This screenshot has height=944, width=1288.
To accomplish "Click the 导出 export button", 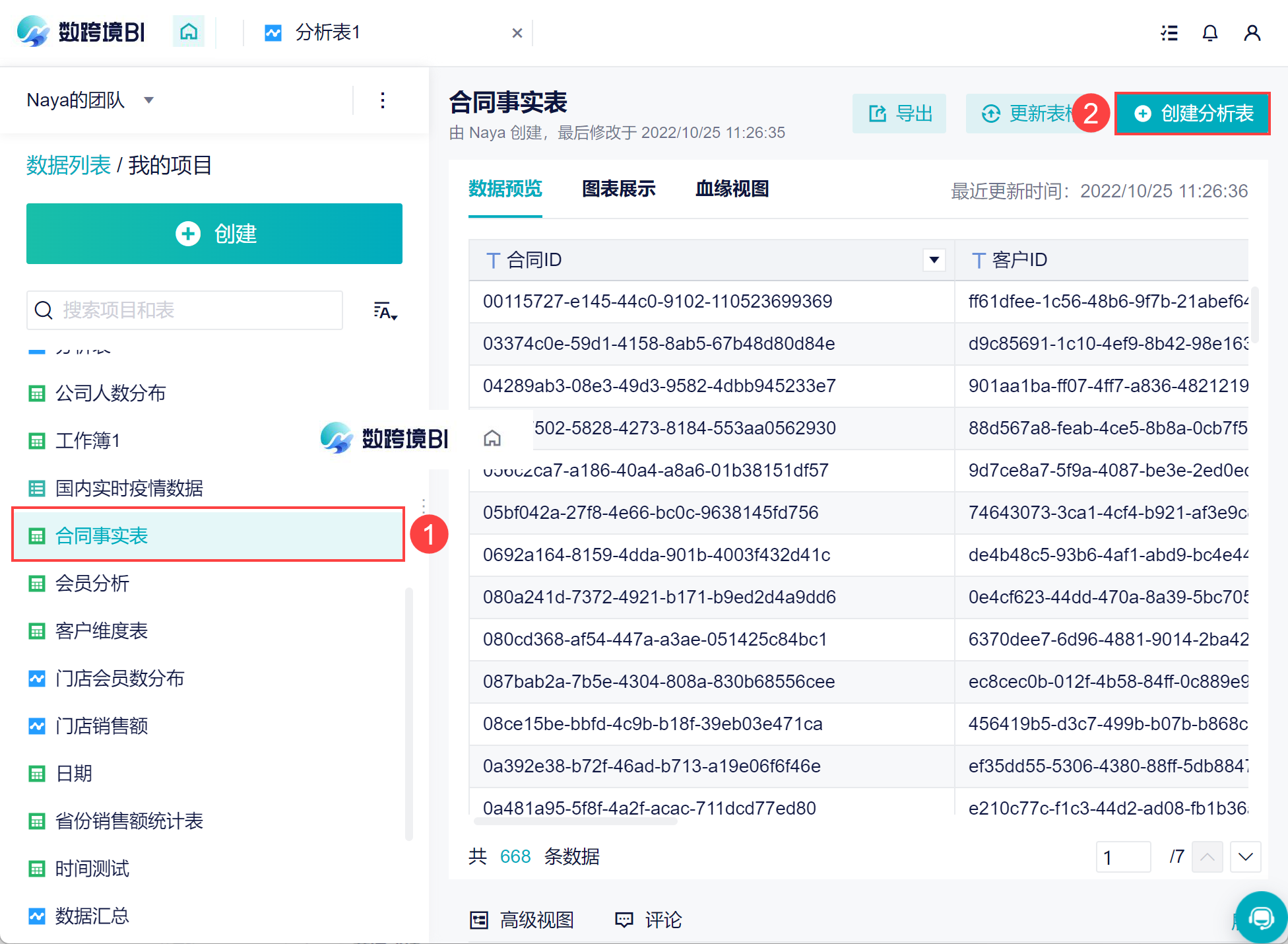I will point(899,114).
